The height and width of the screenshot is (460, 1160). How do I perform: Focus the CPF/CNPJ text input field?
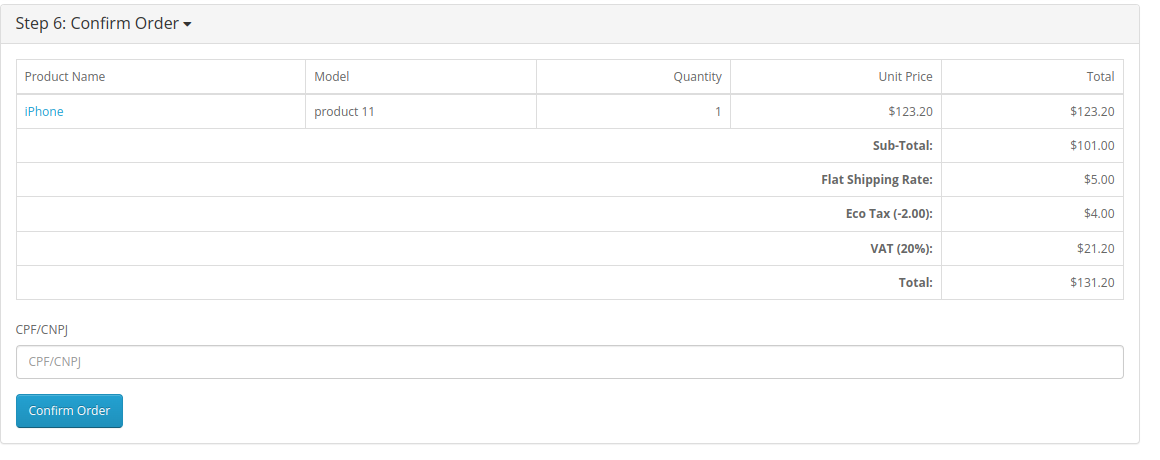coord(570,362)
